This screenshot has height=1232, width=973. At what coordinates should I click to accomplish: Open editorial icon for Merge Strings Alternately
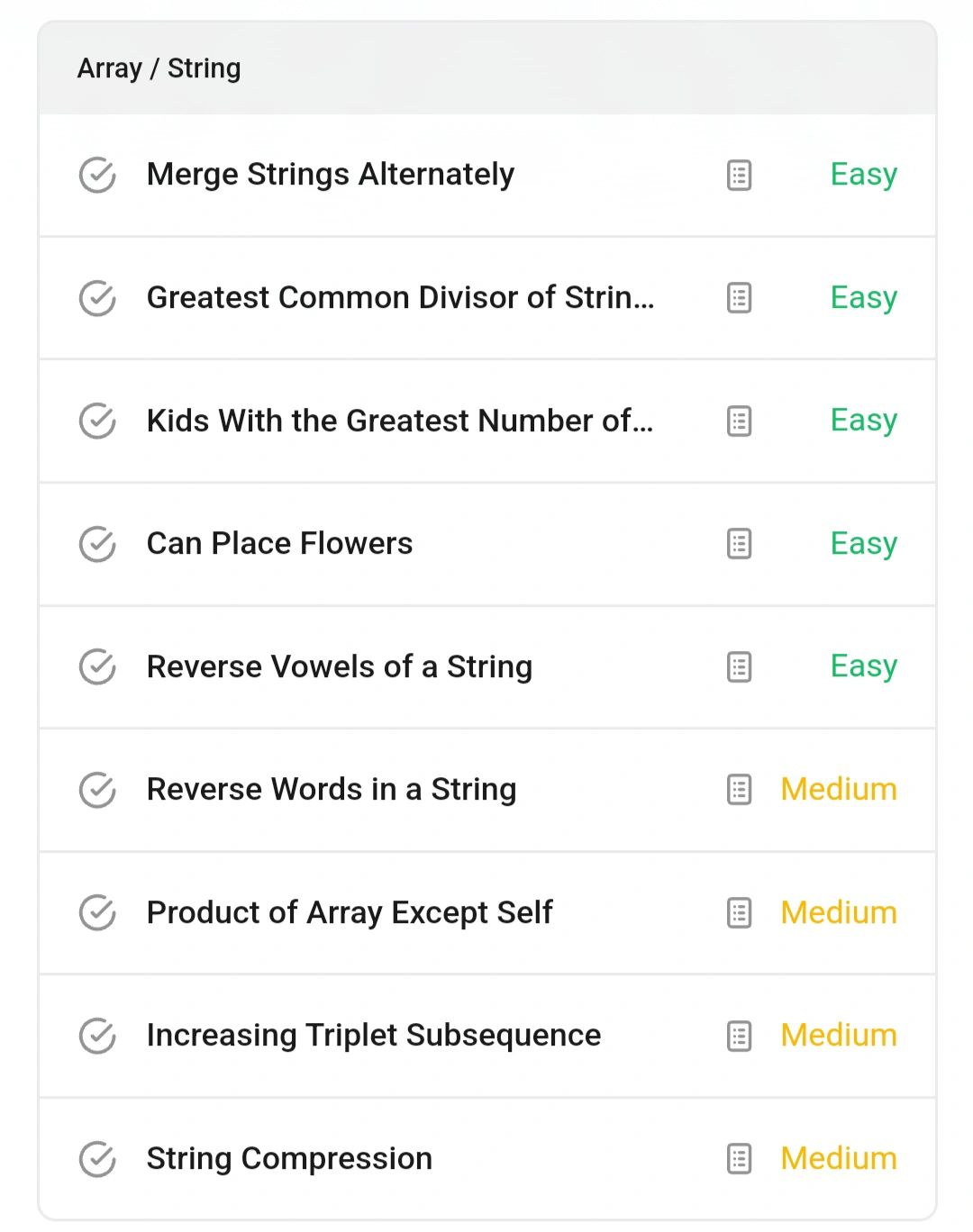tap(739, 175)
